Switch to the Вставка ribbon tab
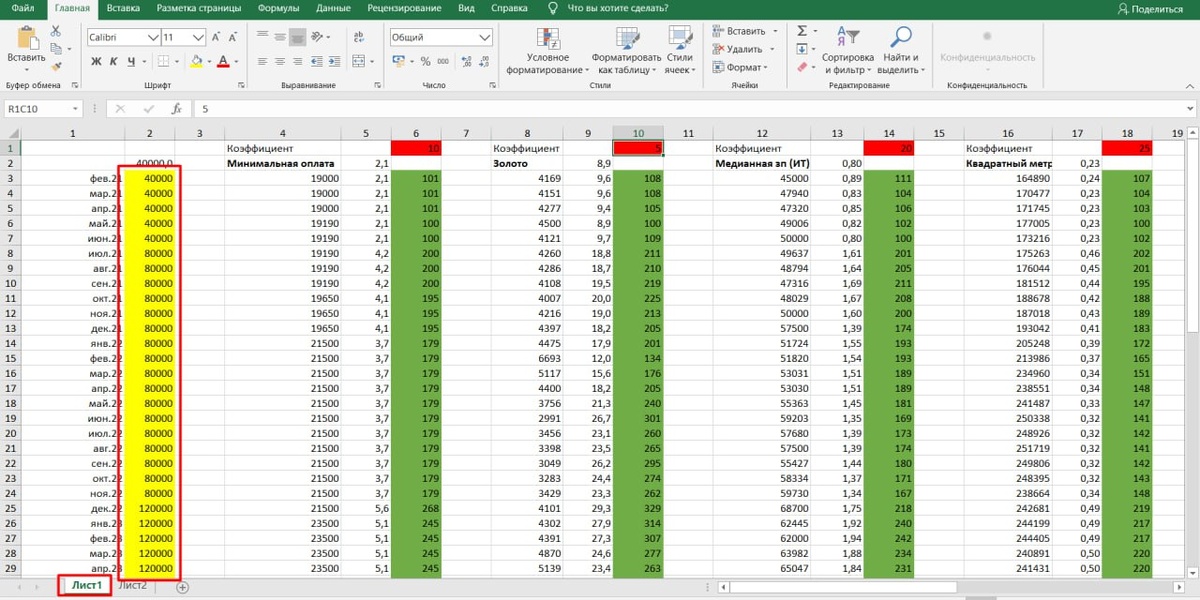The height and width of the screenshot is (600, 1200). coord(123,8)
